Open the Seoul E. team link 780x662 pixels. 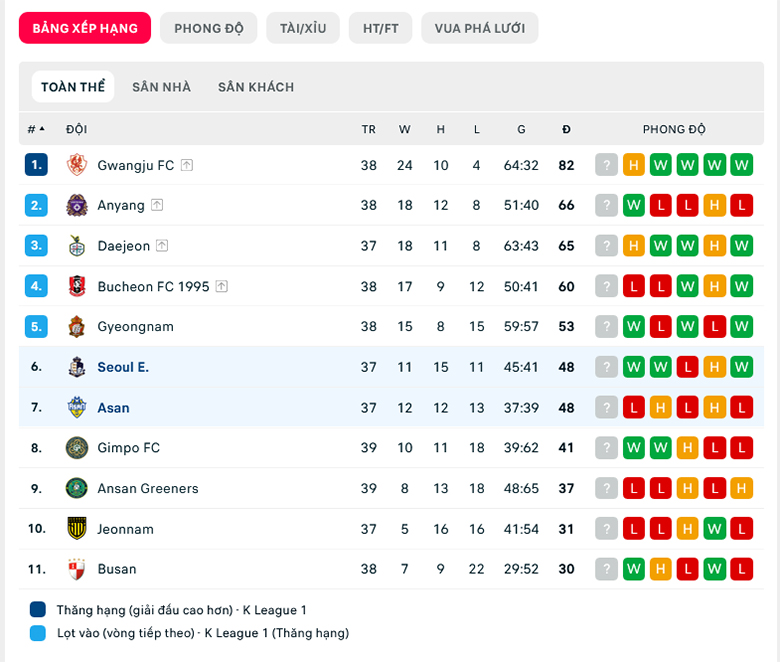[123, 367]
